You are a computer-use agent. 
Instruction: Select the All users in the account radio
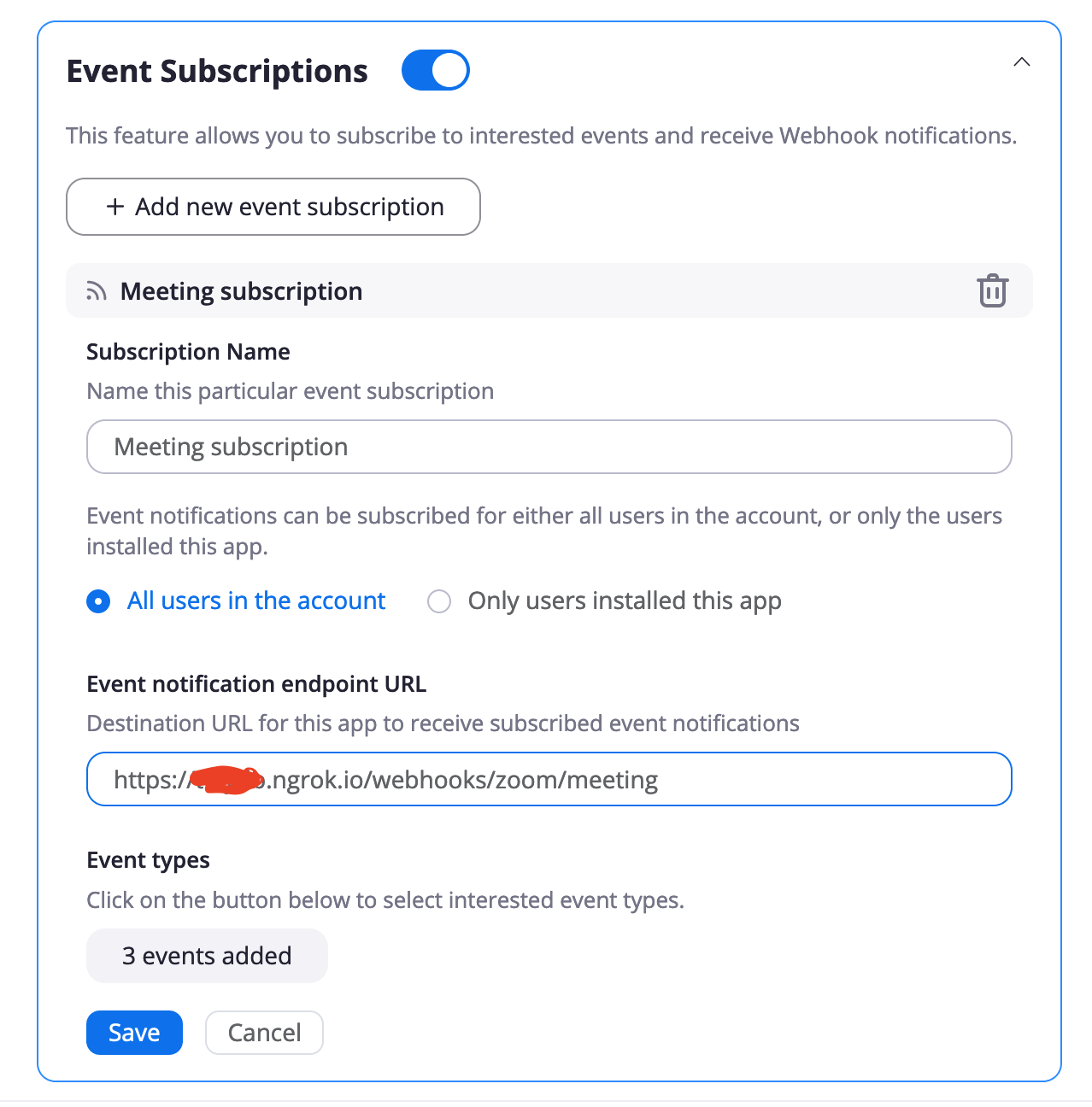pos(98,601)
